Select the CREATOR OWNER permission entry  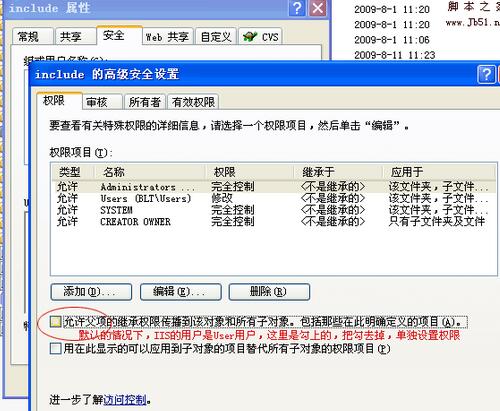[x=273, y=221]
